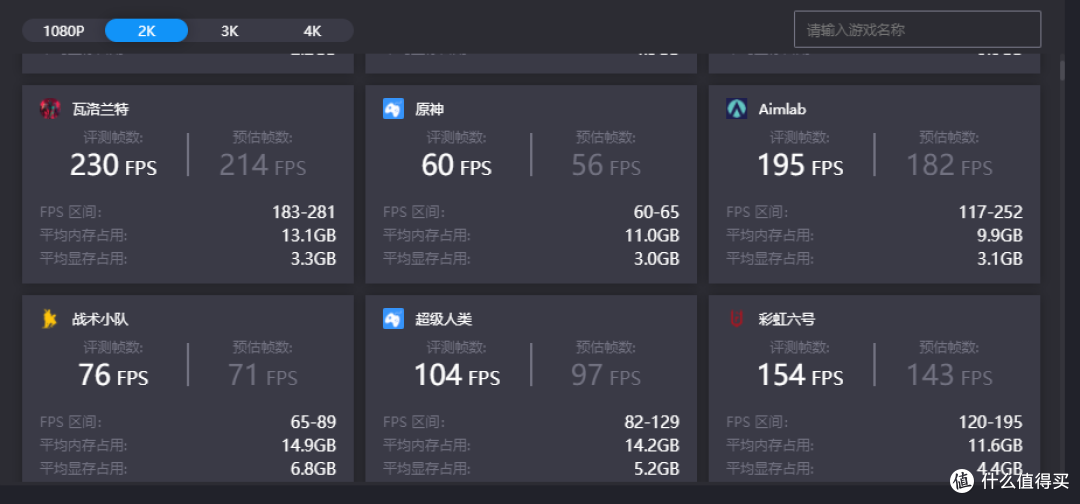The height and width of the screenshot is (504, 1080).
Task: Click the 原神 game icon
Action: [x=393, y=109]
